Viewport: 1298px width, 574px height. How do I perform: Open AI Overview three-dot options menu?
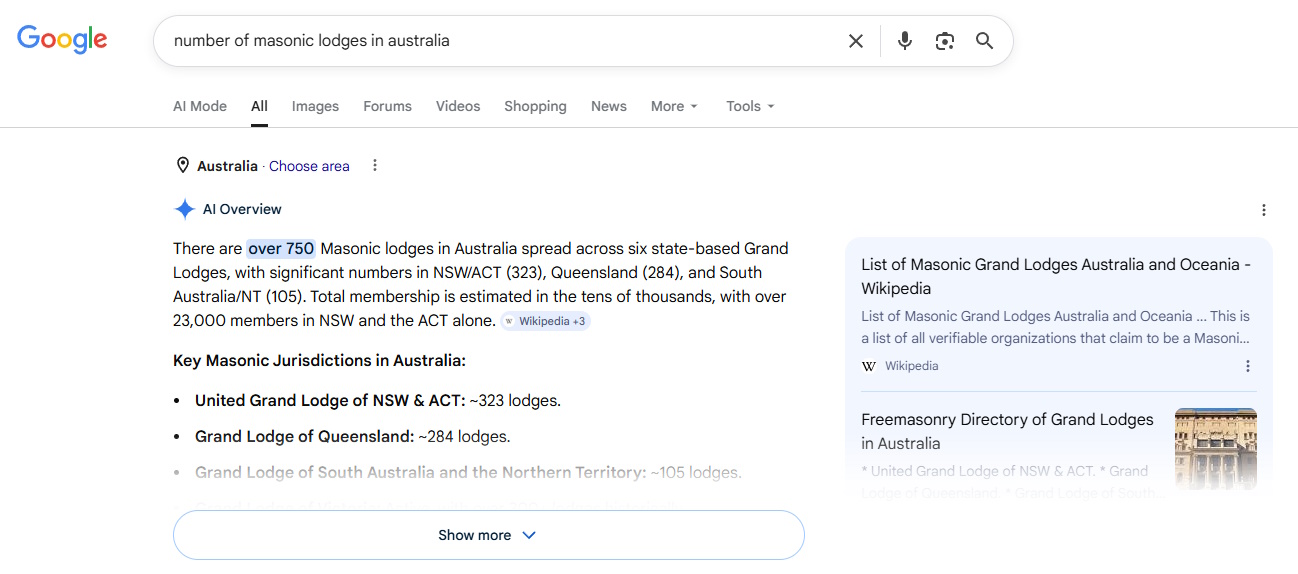[x=1264, y=210]
